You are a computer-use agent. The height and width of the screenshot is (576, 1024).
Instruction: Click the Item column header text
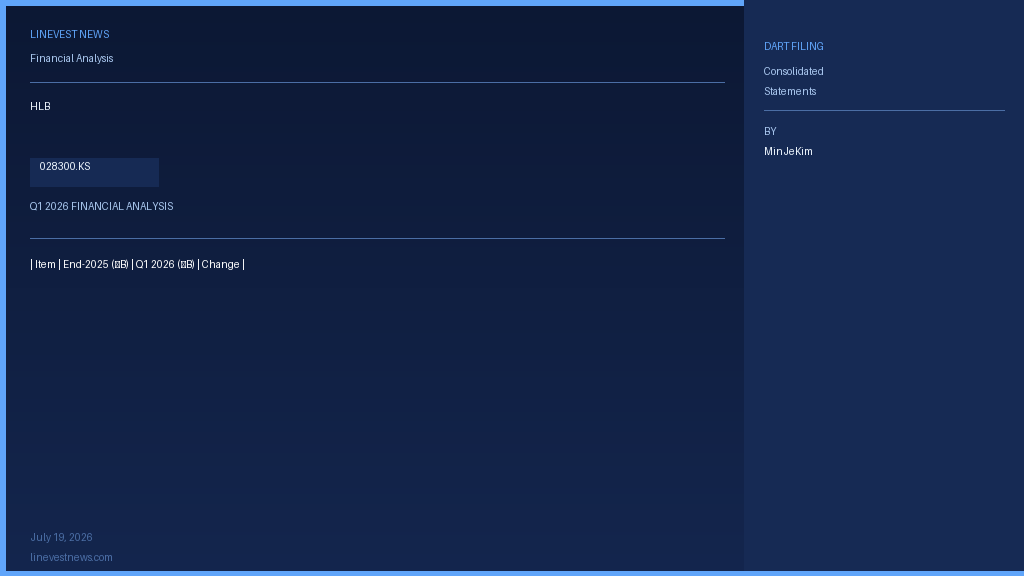(x=45, y=264)
